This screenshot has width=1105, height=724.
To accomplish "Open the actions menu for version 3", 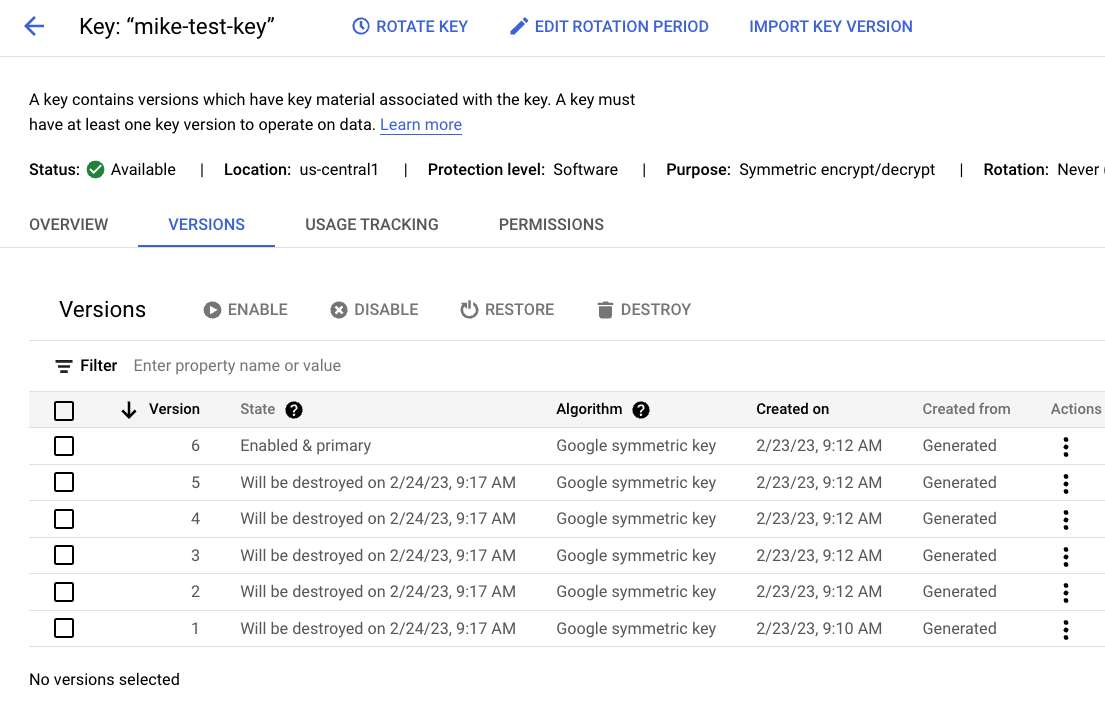I will click(x=1066, y=555).
